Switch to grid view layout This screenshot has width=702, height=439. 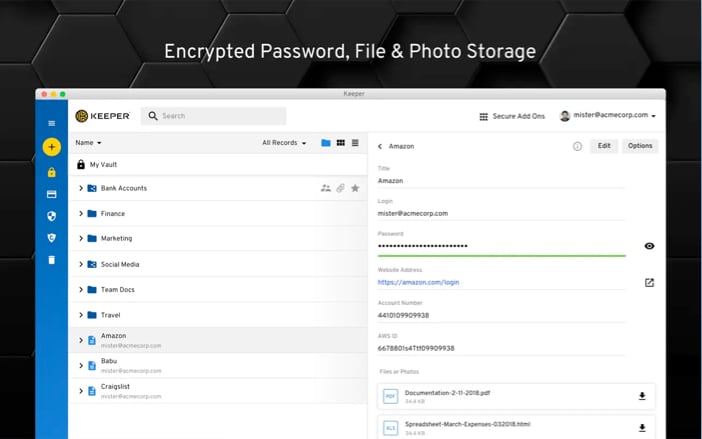[x=340, y=143]
